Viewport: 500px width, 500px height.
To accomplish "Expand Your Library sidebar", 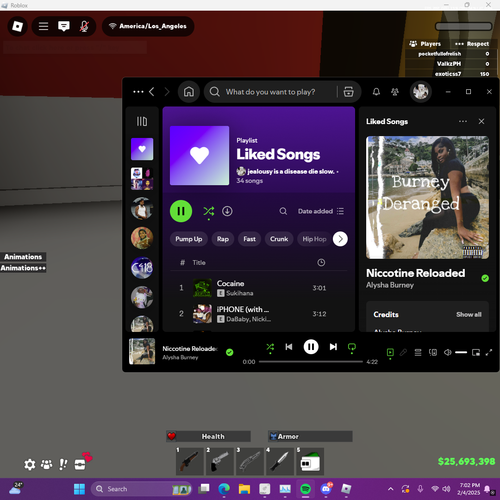I will (x=142, y=121).
